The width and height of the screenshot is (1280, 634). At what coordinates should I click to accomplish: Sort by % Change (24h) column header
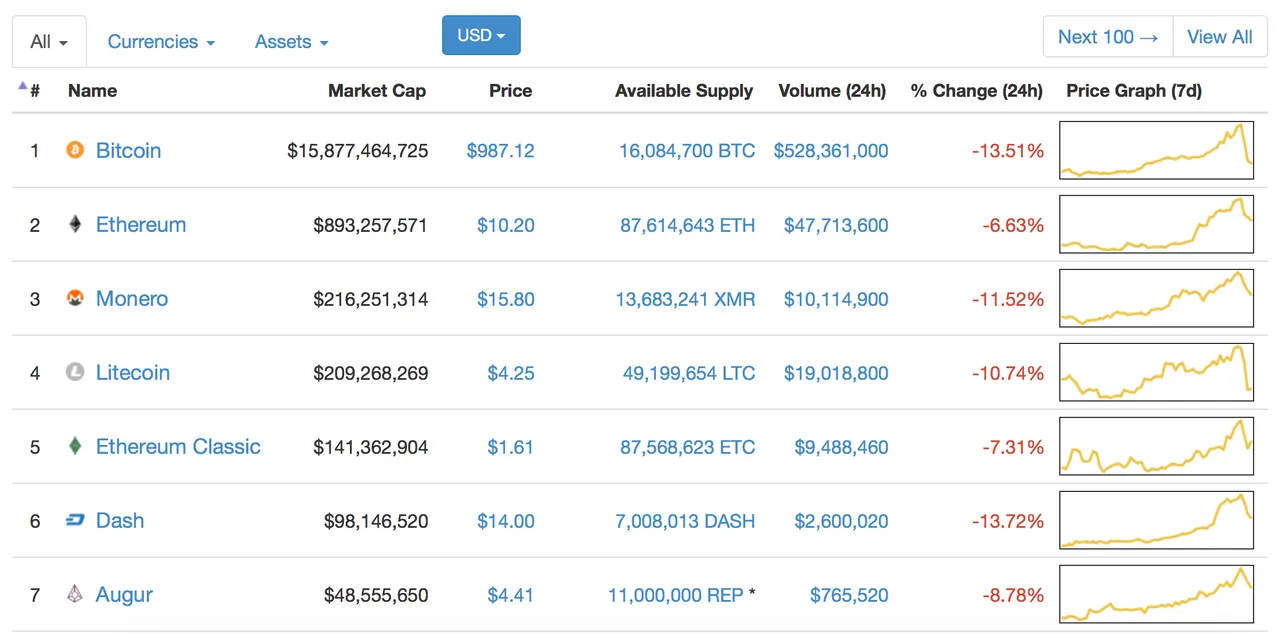[x=977, y=91]
